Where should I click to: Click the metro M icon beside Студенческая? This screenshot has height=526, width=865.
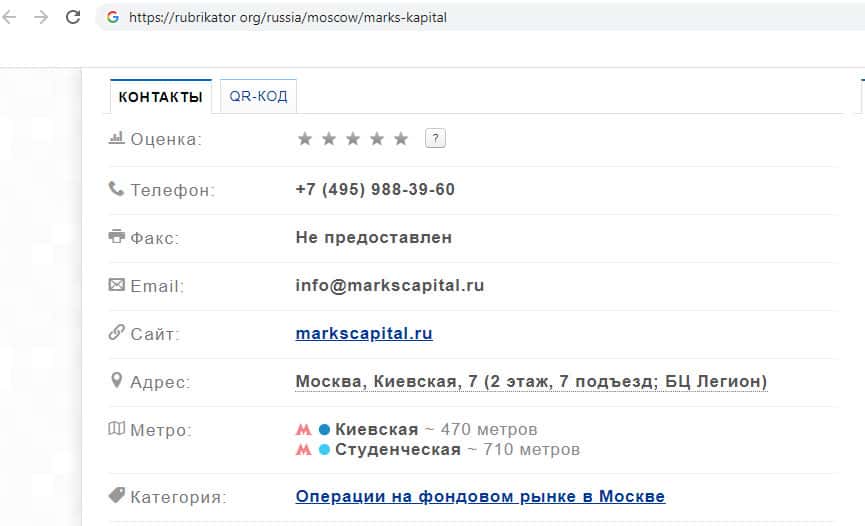point(303,450)
